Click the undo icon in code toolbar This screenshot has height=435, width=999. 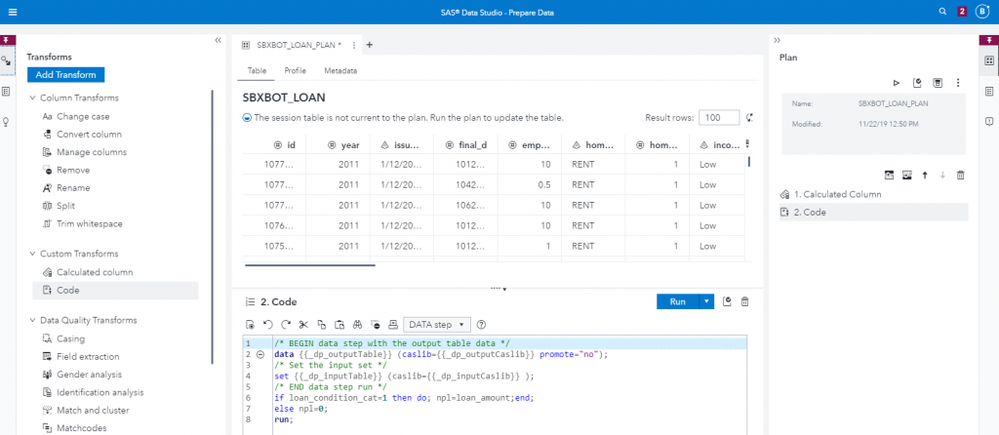[267, 325]
